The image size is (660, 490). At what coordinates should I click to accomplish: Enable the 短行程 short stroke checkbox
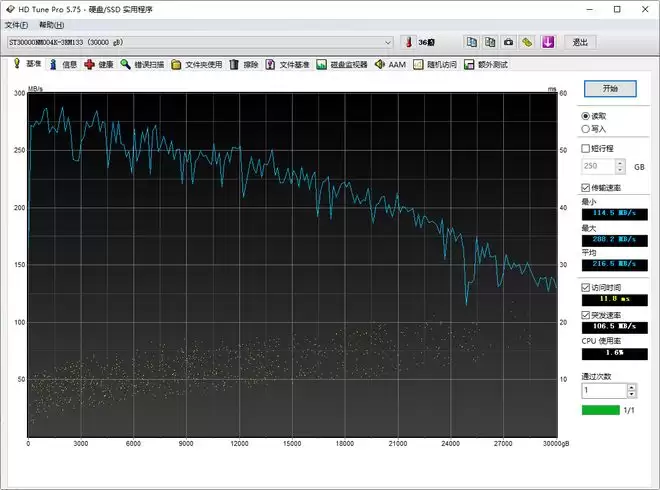pos(586,148)
